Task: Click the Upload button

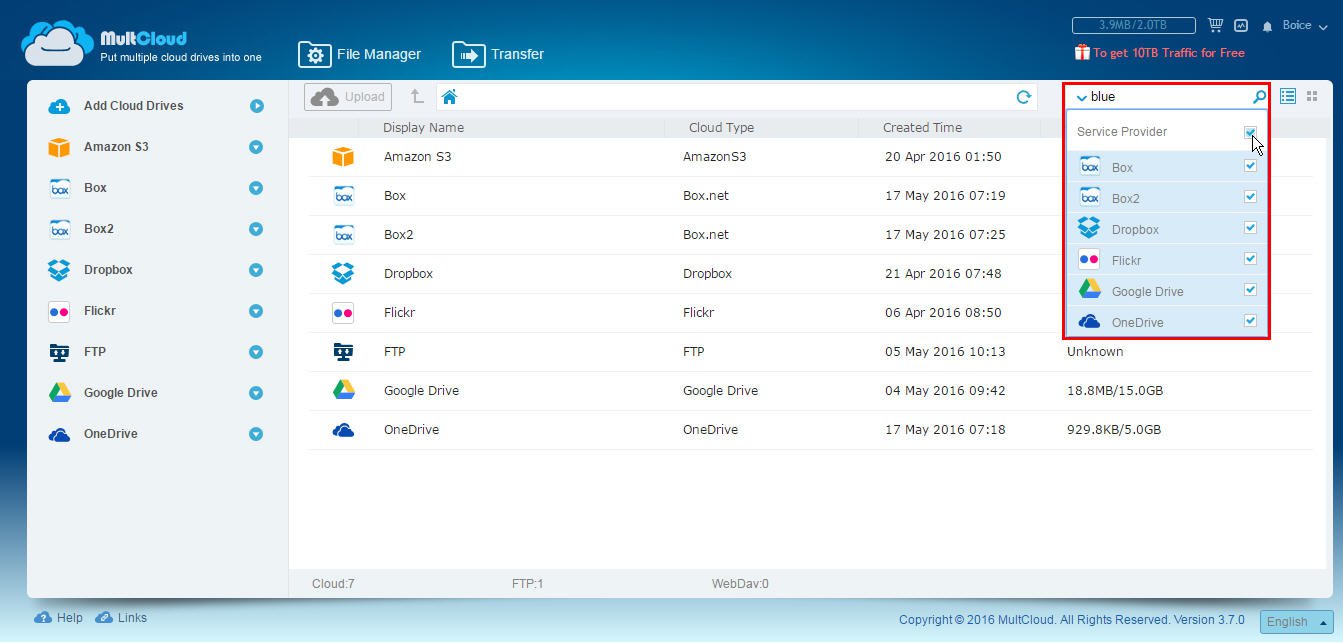Action: point(348,97)
